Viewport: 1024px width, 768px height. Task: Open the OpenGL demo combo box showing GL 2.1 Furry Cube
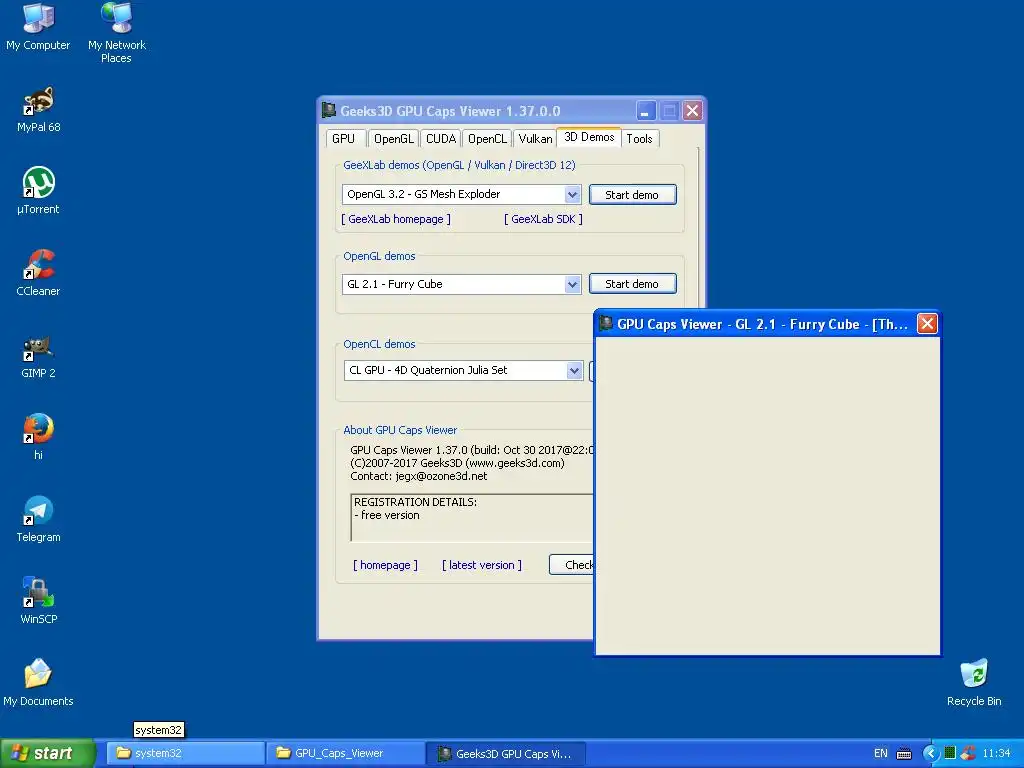click(x=461, y=284)
